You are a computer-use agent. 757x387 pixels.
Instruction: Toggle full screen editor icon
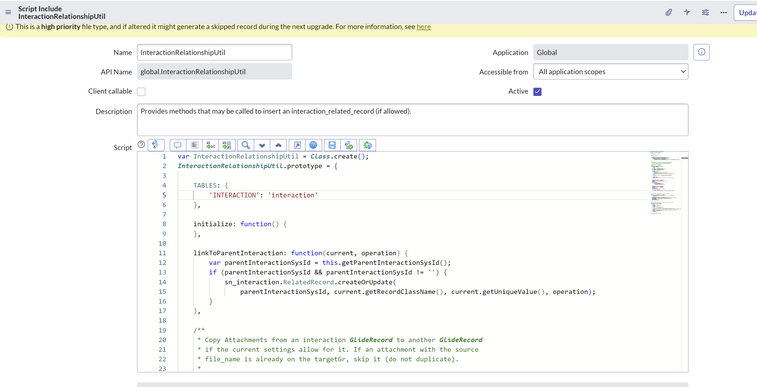coord(297,145)
